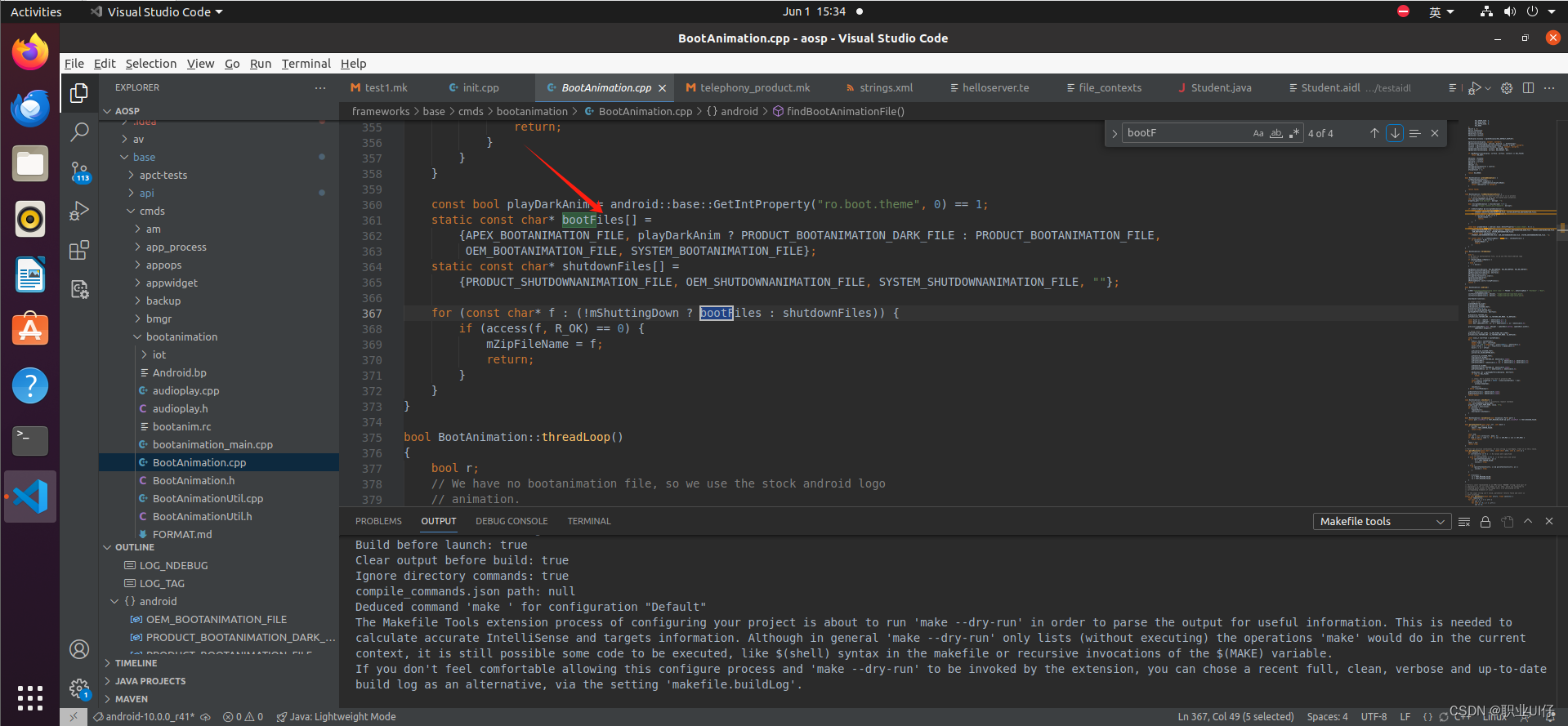
Task: Click the debug run icon in editor toolbar
Action: tap(1474, 88)
